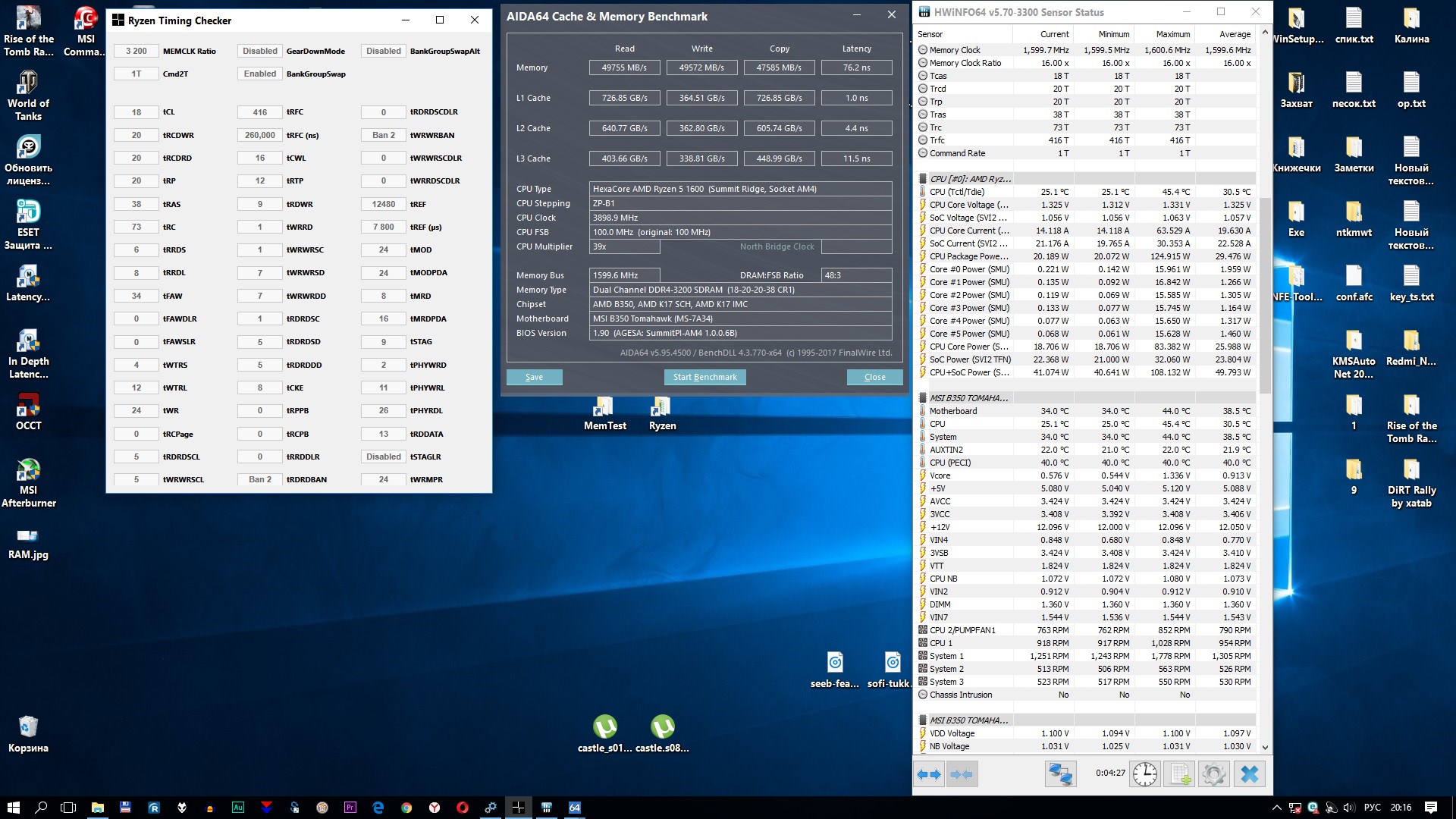Start logging with sheet plus icon

pyautogui.click(x=1180, y=774)
